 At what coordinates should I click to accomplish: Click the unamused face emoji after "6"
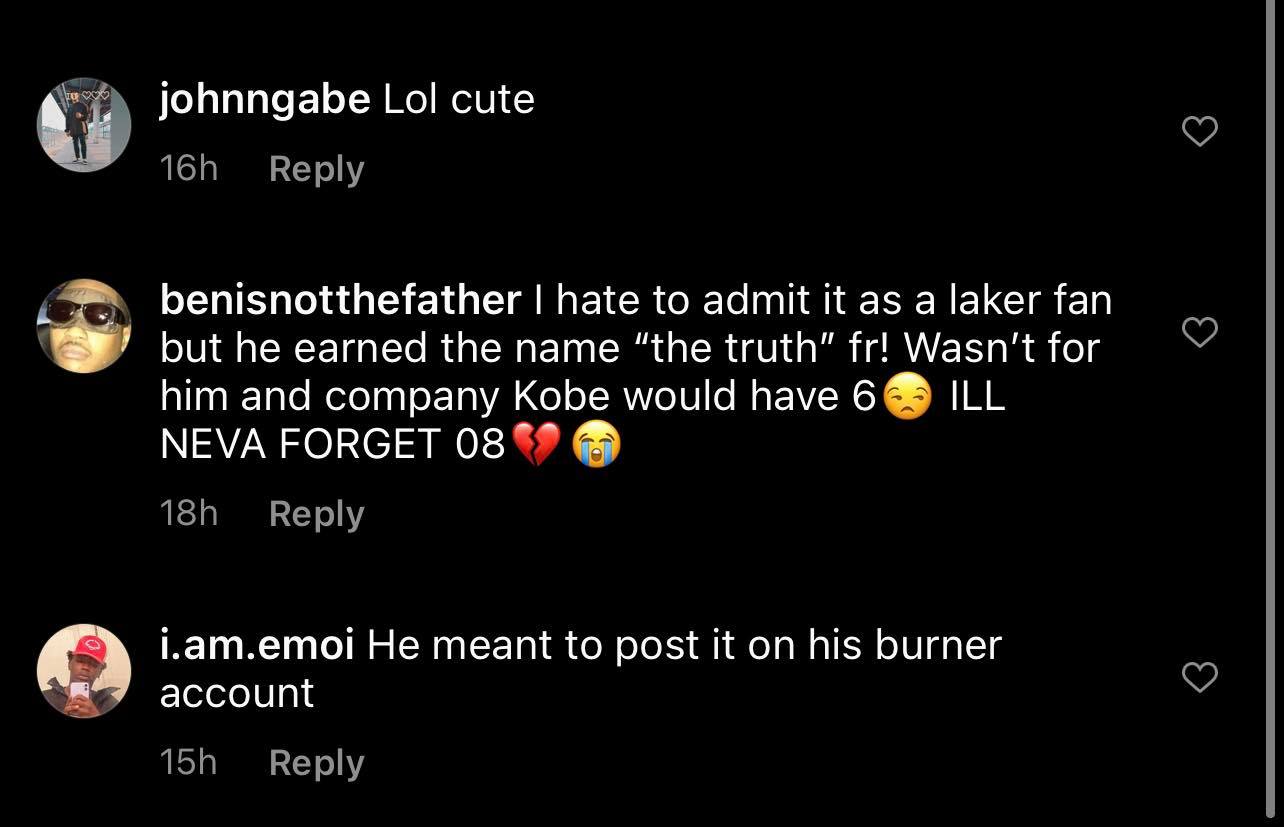(x=907, y=399)
